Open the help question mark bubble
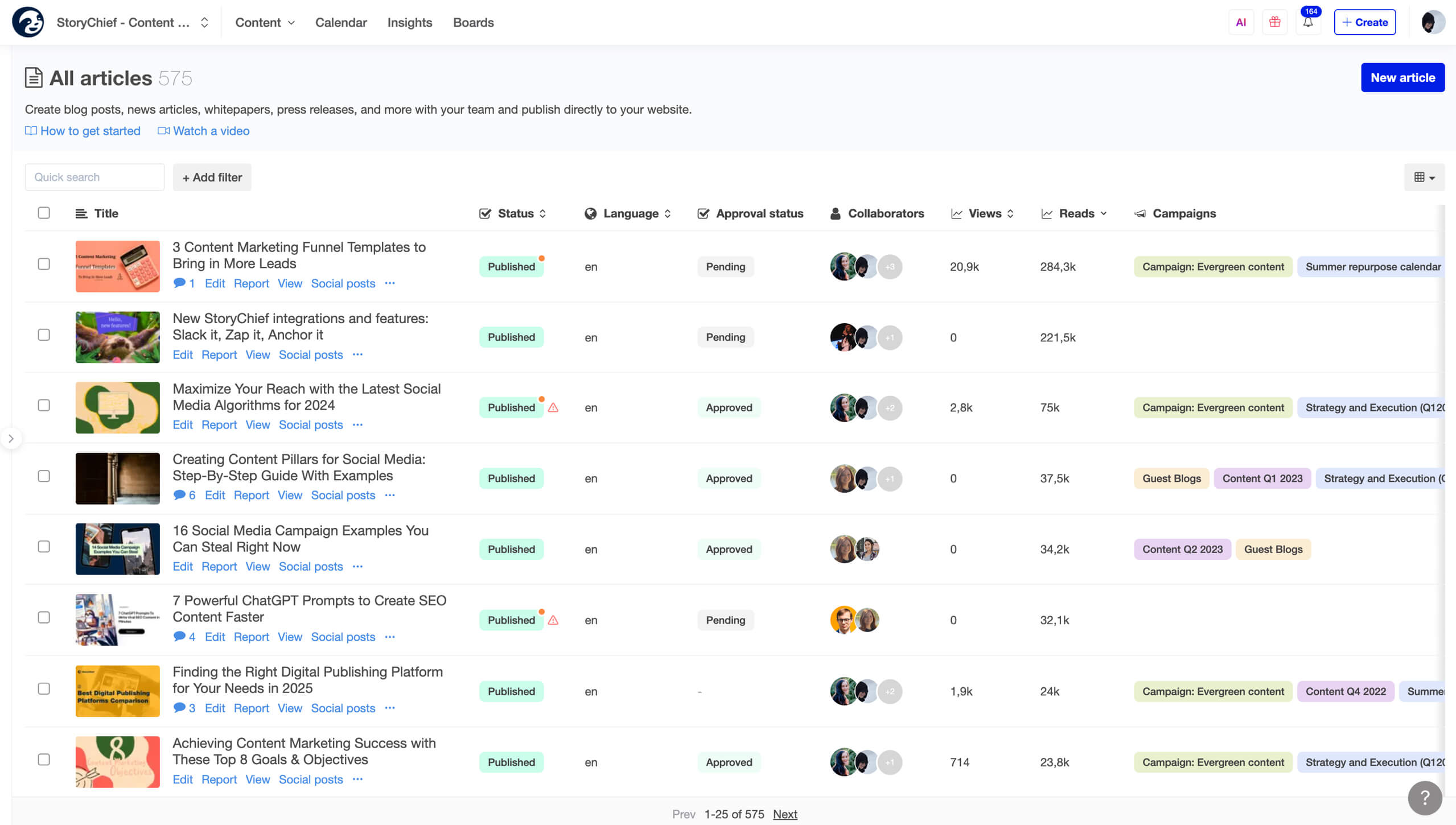This screenshot has width=1456, height=825. [x=1425, y=798]
